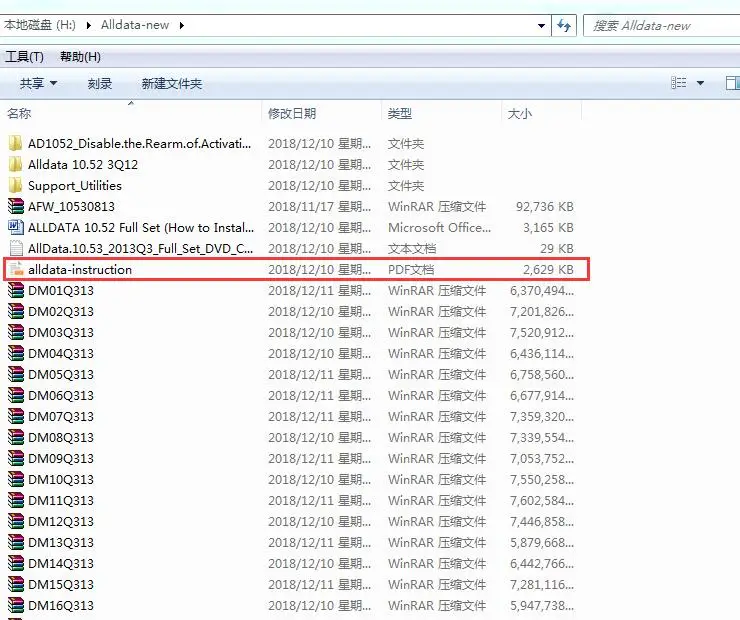Select the file name DM16Q313
The image size is (740, 620).
click(x=61, y=605)
